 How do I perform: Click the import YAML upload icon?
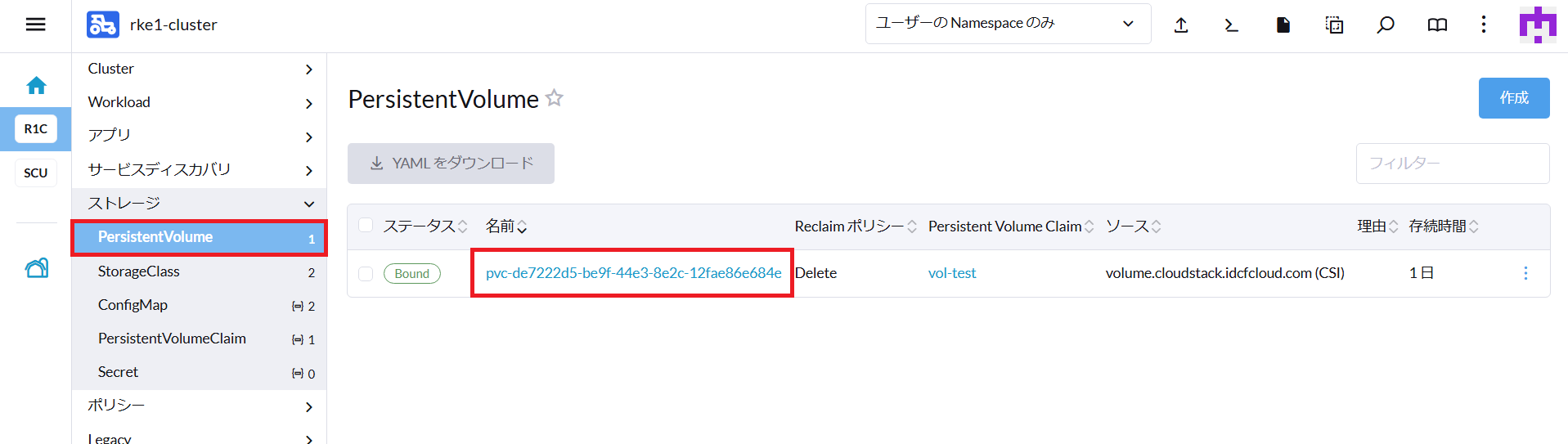coord(1181,25)
